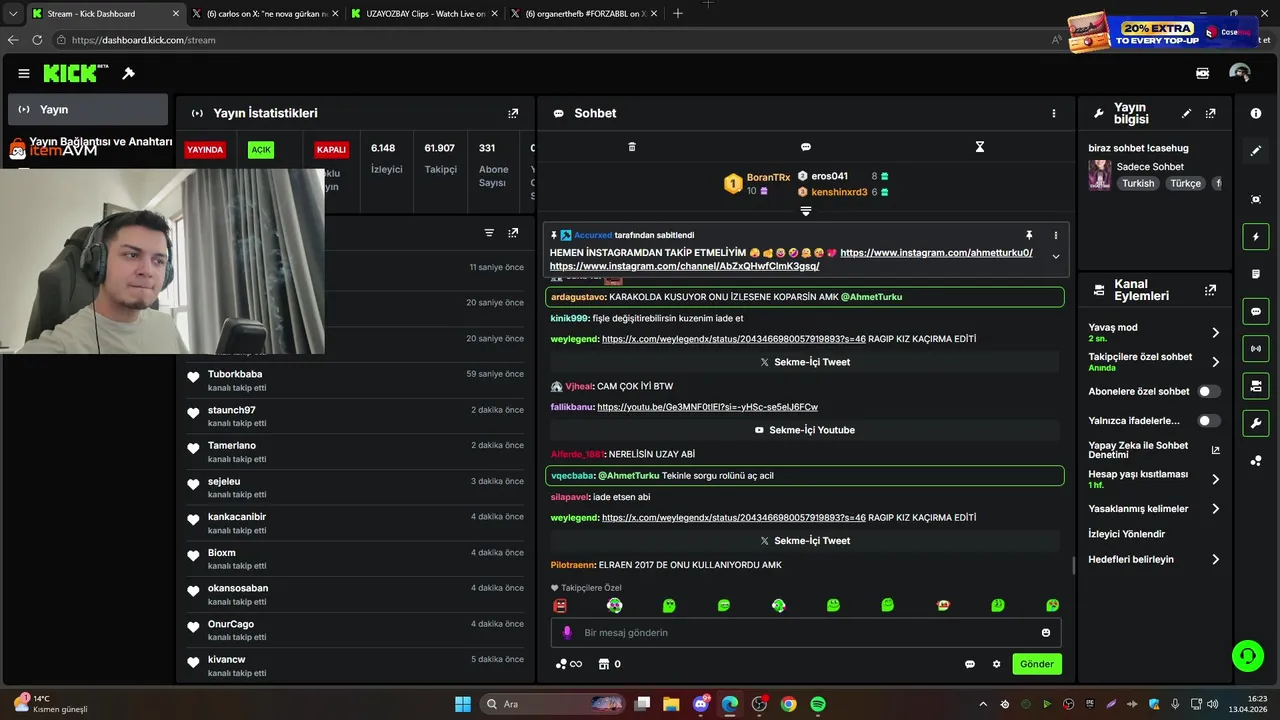Open Discord from the taskbar
1280x720 pixels.
(x=700, y=704)
